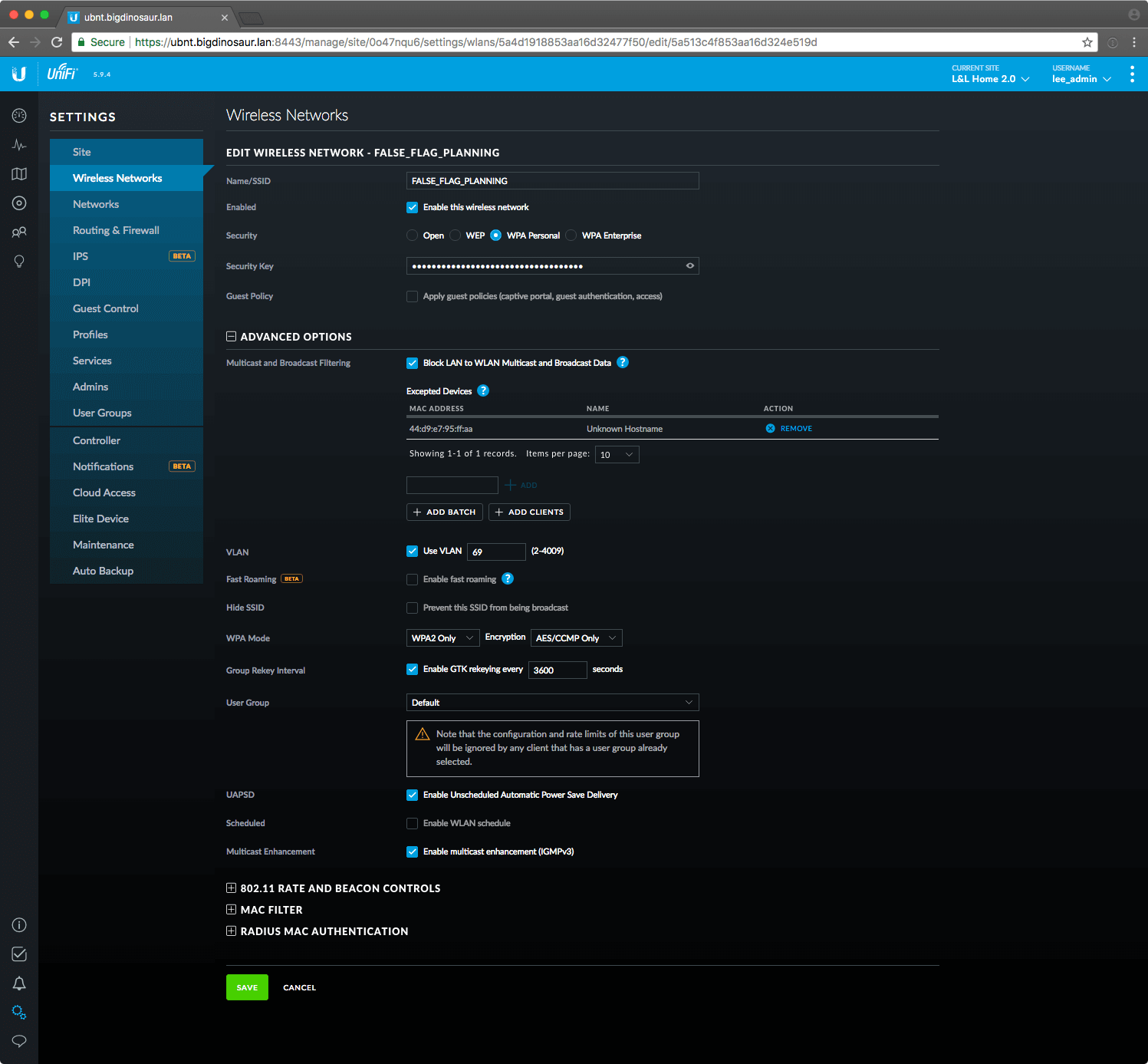
Task: Open the Clients icon in sidebar
Action: point(19,232)
